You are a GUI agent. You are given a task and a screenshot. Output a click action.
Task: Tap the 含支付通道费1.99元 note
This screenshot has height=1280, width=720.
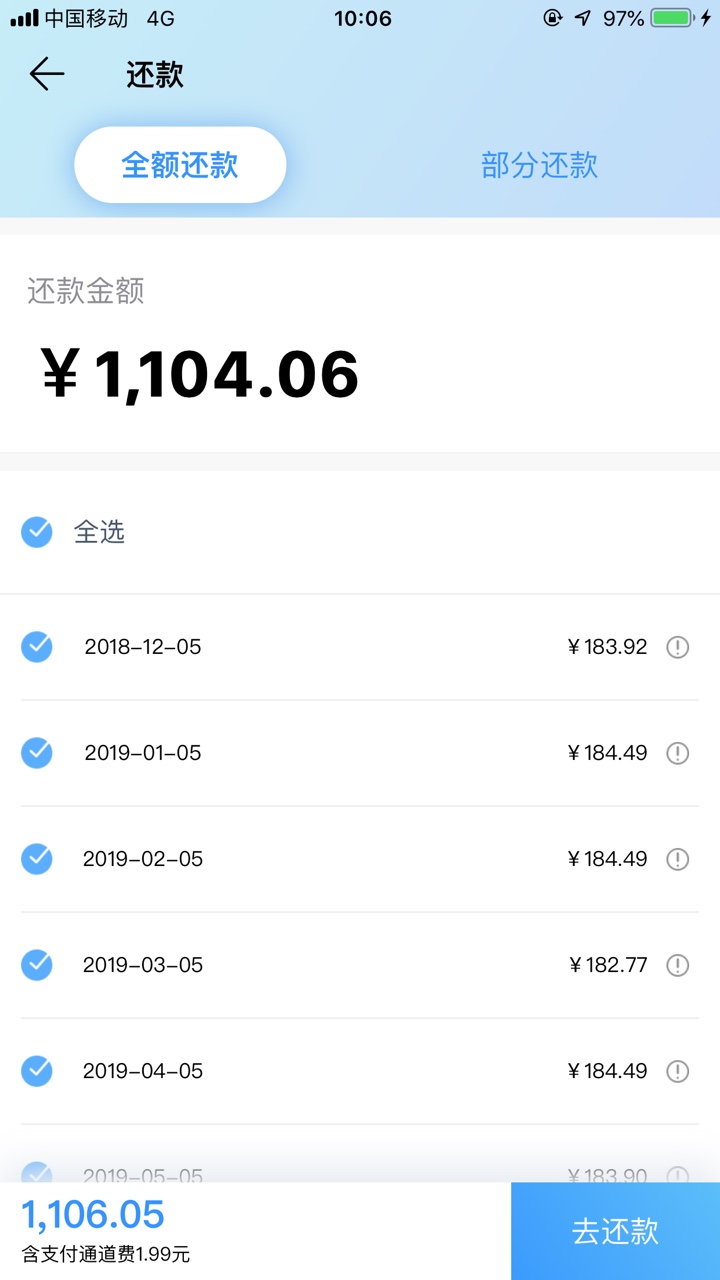click(106, 1254)
